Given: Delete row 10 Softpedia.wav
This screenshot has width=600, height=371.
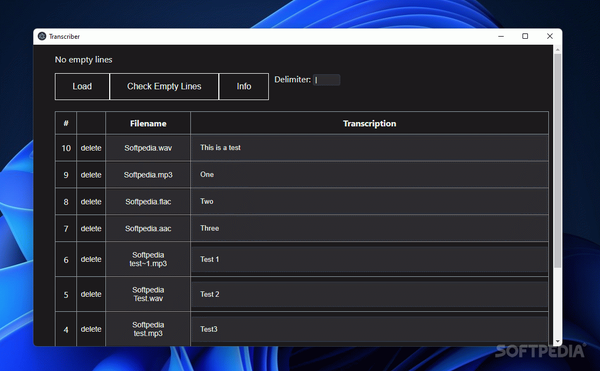Looking at the screenshot, I should pyautogui.click(x=91, y=148).
